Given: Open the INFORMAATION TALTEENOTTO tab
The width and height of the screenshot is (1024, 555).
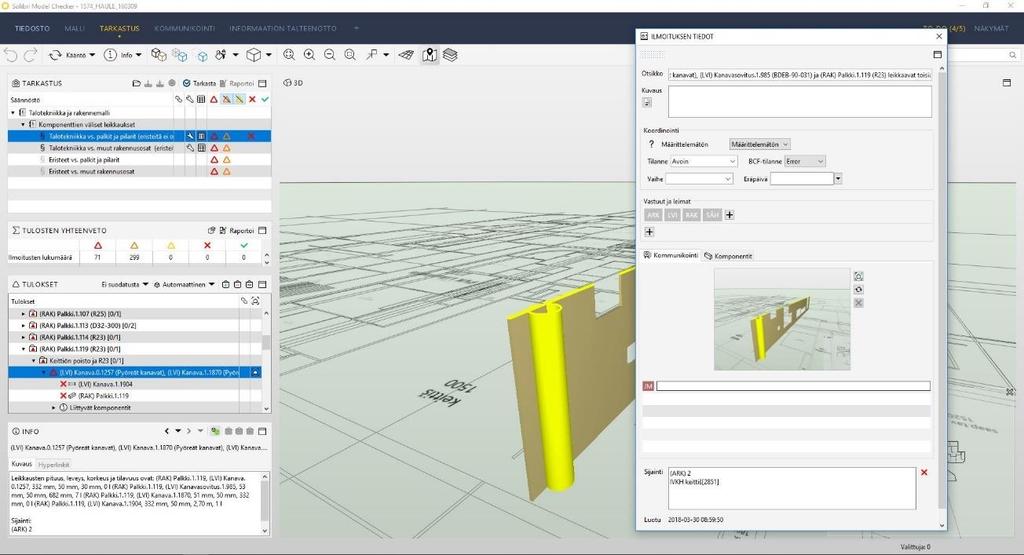Looking at the screenshot, I should 283,28.
